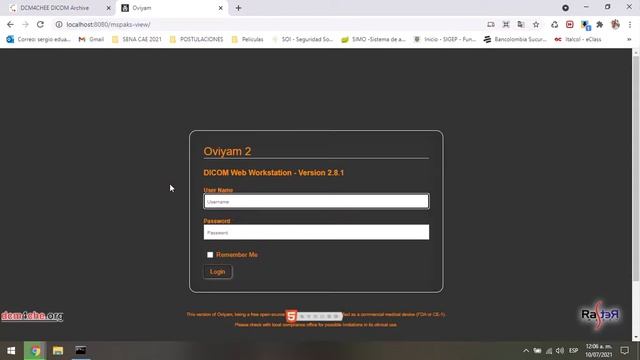Open the taskbar clock and date
The image size is (640, 360).
tap(599, 351)
